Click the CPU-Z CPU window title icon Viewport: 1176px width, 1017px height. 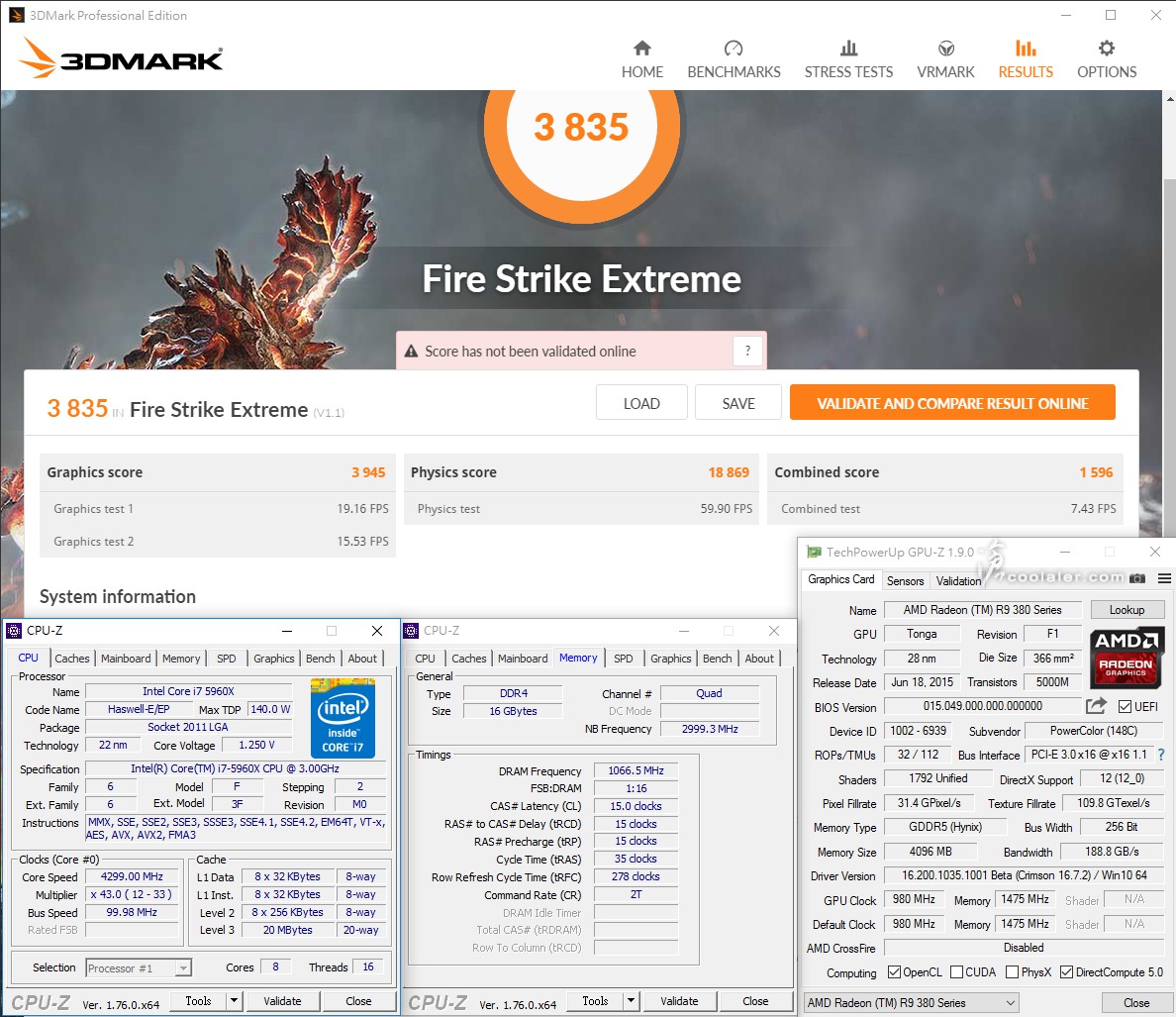(14, 631)
